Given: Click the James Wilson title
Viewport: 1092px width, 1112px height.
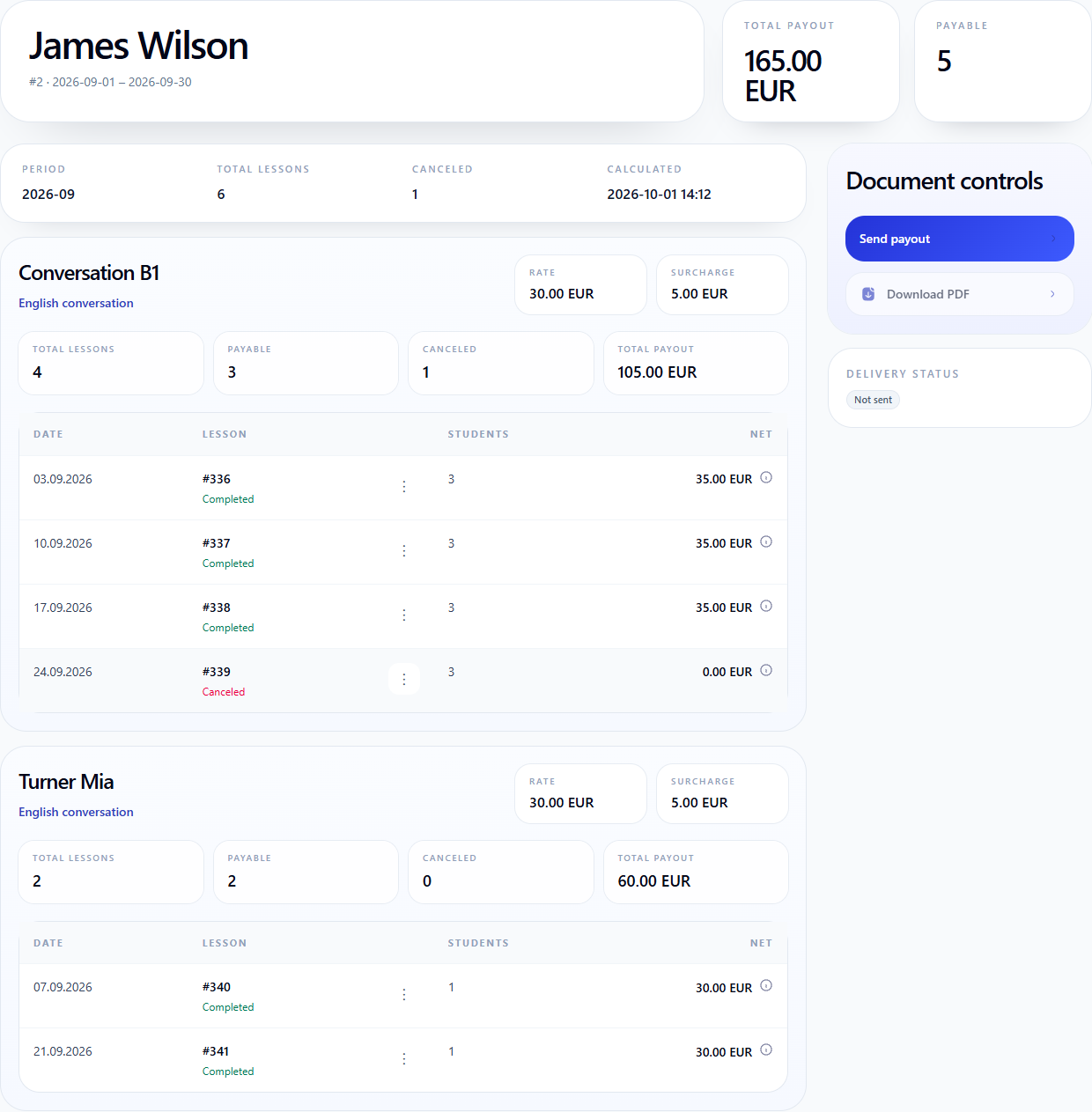Looking at the screenshot, I should point(138,46).
